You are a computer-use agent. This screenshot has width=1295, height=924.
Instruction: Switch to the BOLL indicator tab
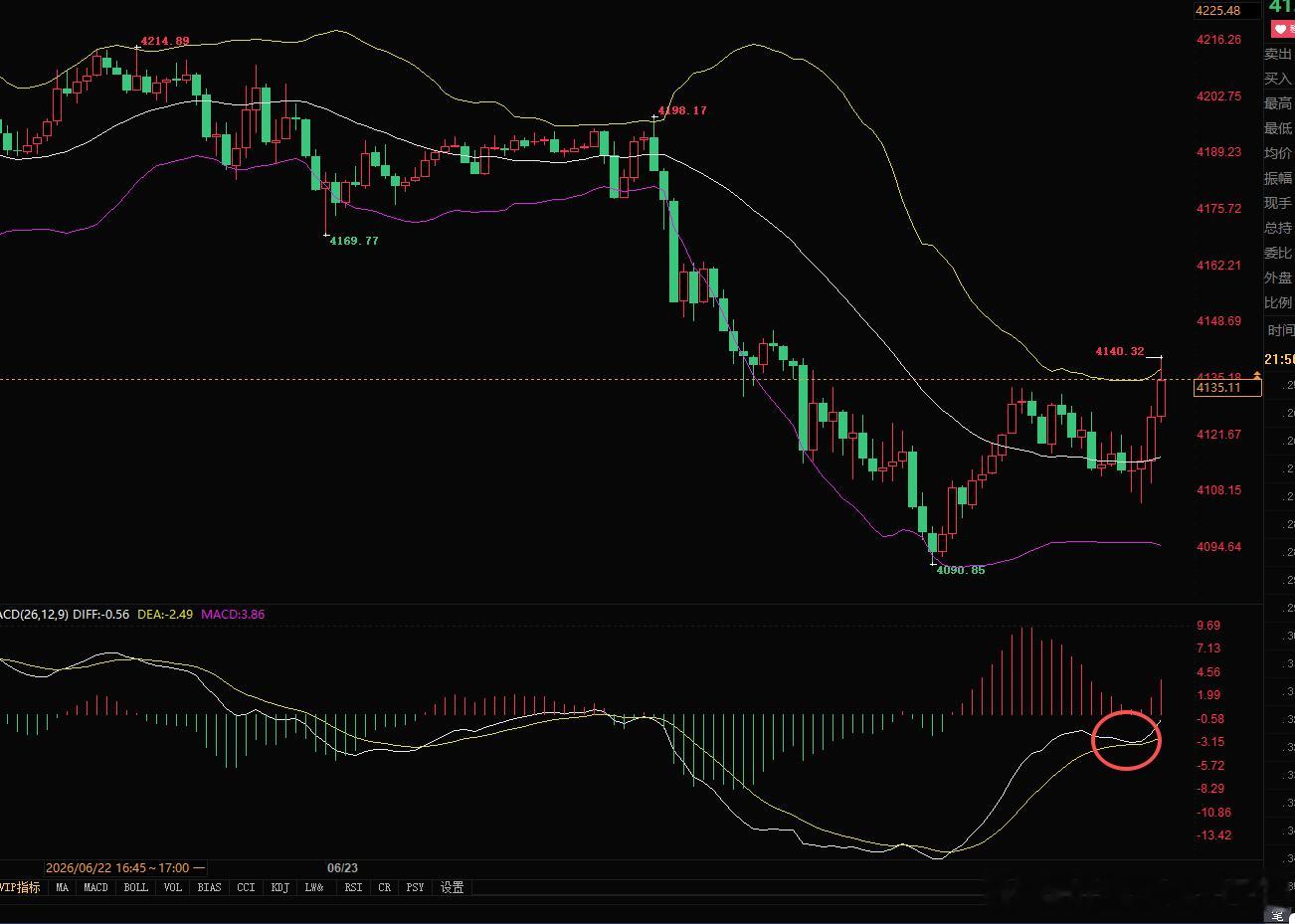(136, 887)
